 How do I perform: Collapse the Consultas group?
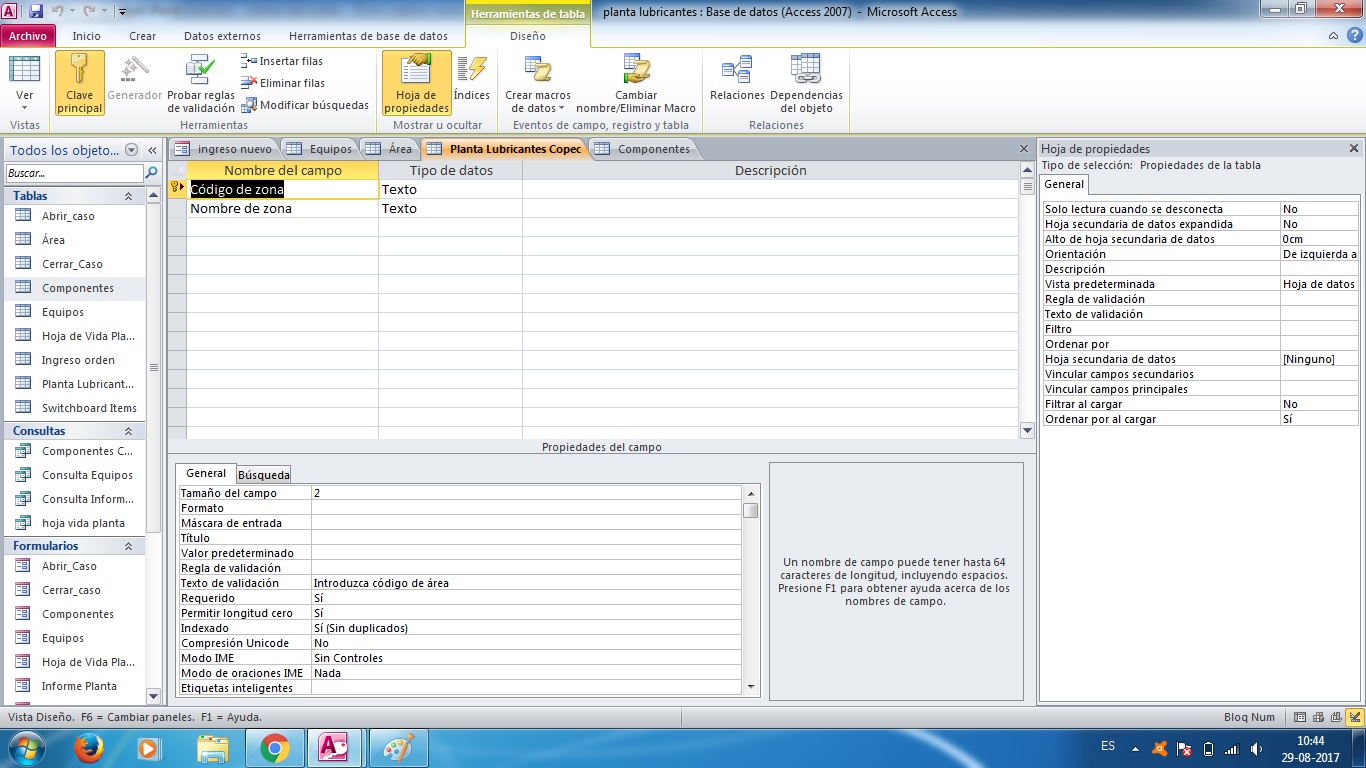pyautogui.click(x=128, y=431)
